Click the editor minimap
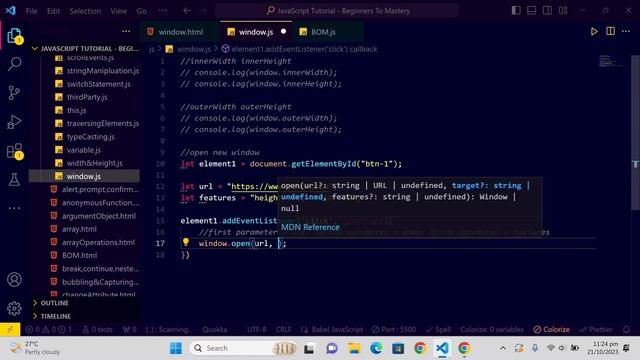This screenshot has height=360, width=640. pos(613,61)
